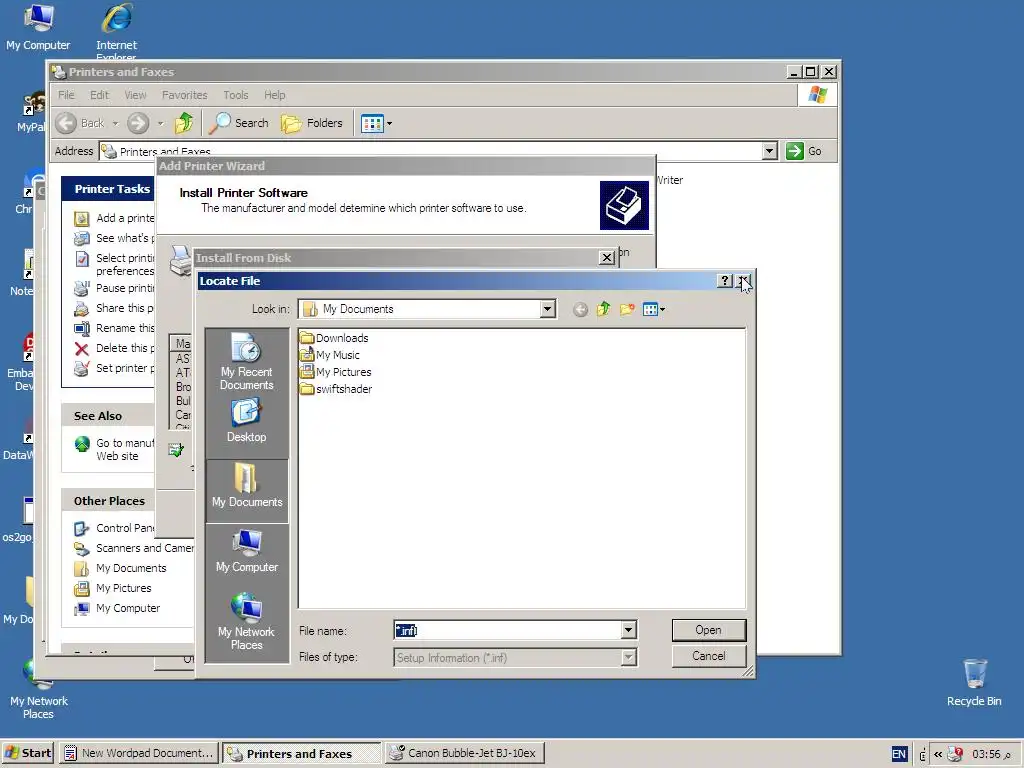Viewport: 1024px width, 768px height.
Task: Create new folder in Locate File dialog
Action: click(627, 310)
